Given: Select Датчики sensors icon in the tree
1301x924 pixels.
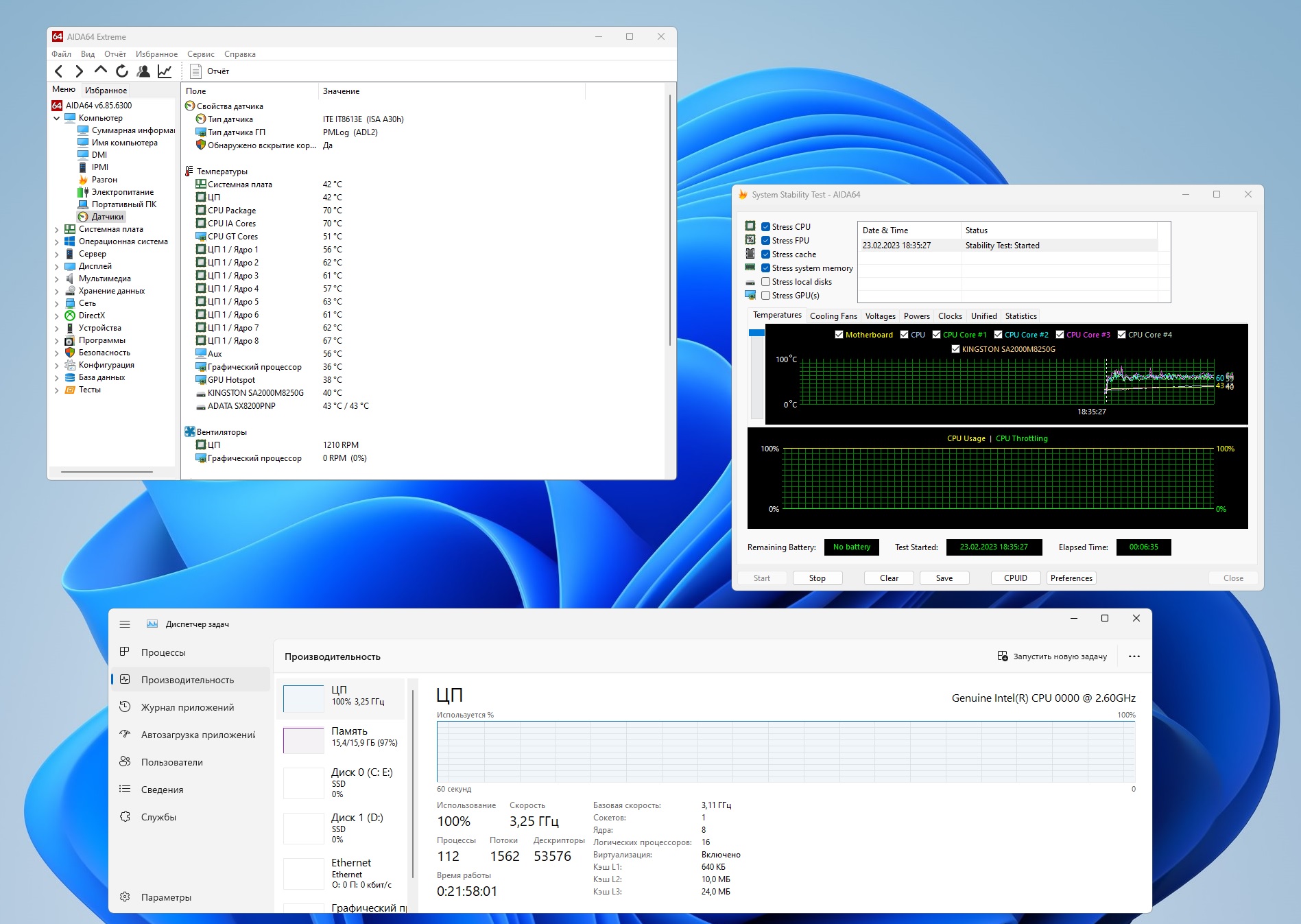Looking at the screenshot, I should (x=83, y=217).
